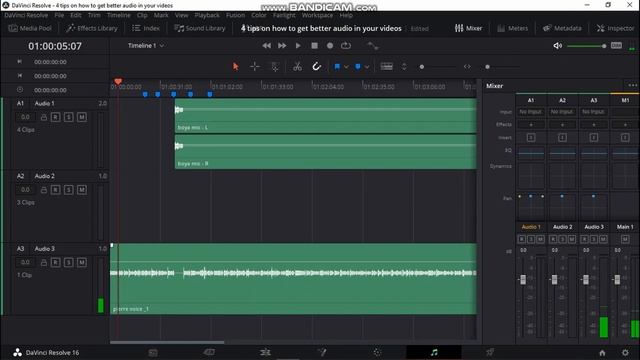
Task: Open the Workspace menu
Action: pos(317,15)
